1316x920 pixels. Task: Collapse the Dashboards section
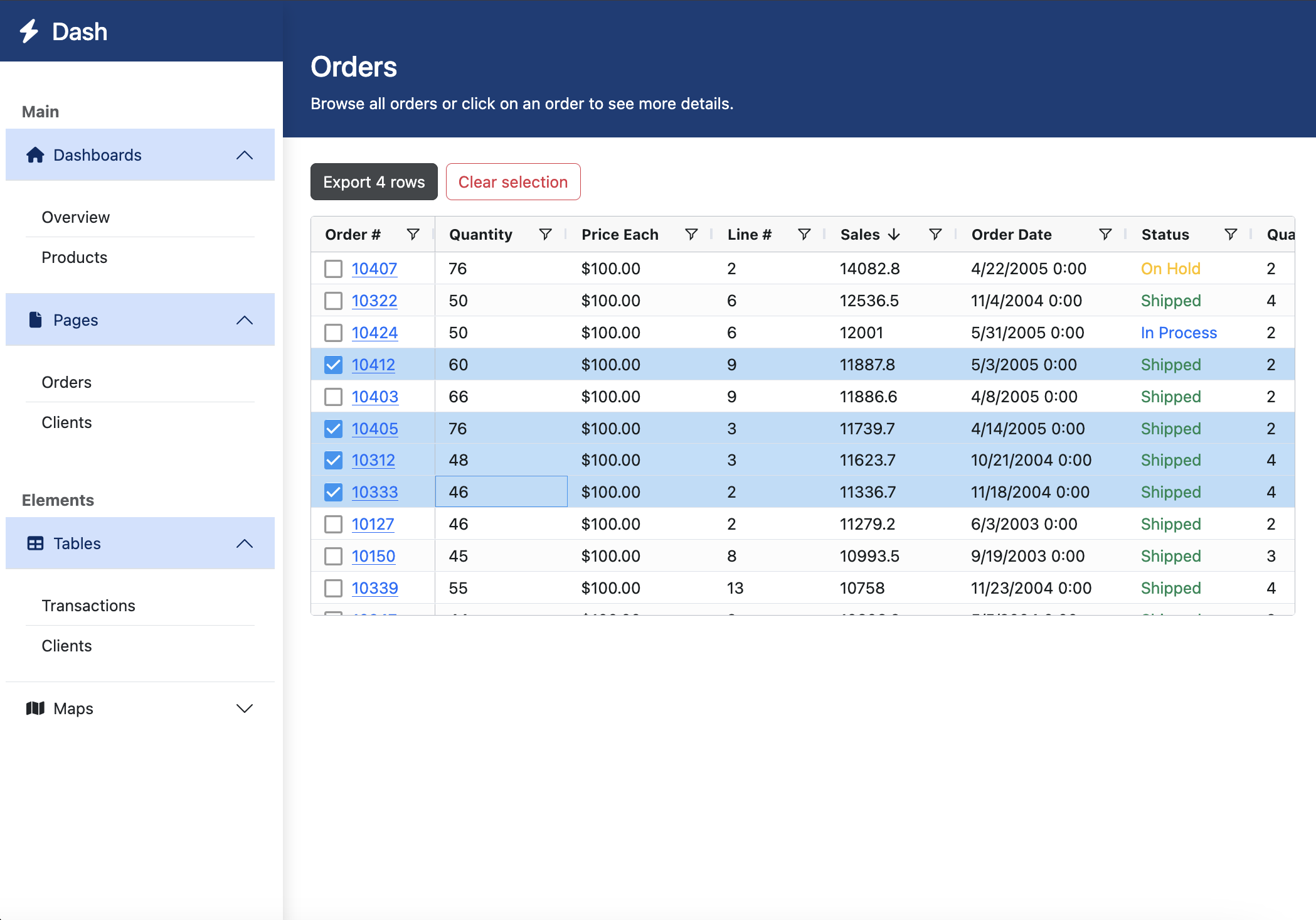pyautogui.click(x=244, y=155)
